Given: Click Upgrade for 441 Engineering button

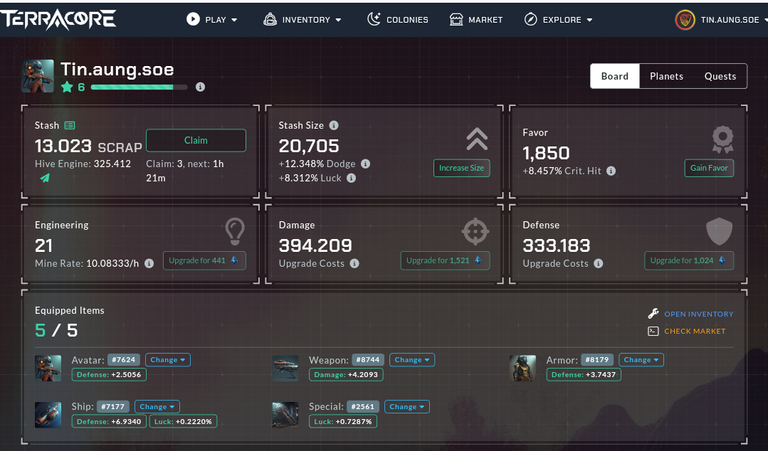Looking at the screenshot, I should pos(204,261).
